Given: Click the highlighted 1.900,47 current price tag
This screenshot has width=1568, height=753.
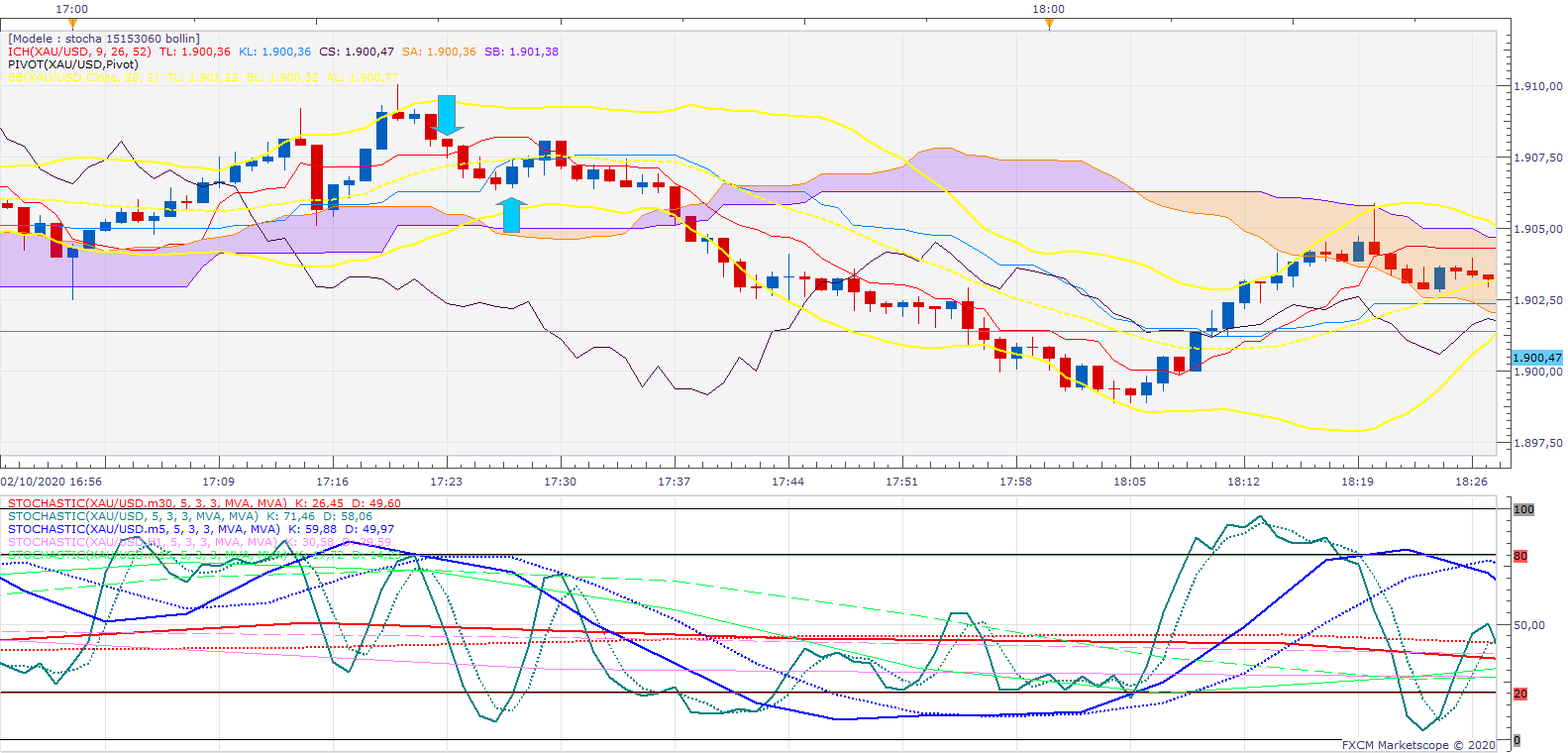Looking at the screenshot, I should (1537, 358).
